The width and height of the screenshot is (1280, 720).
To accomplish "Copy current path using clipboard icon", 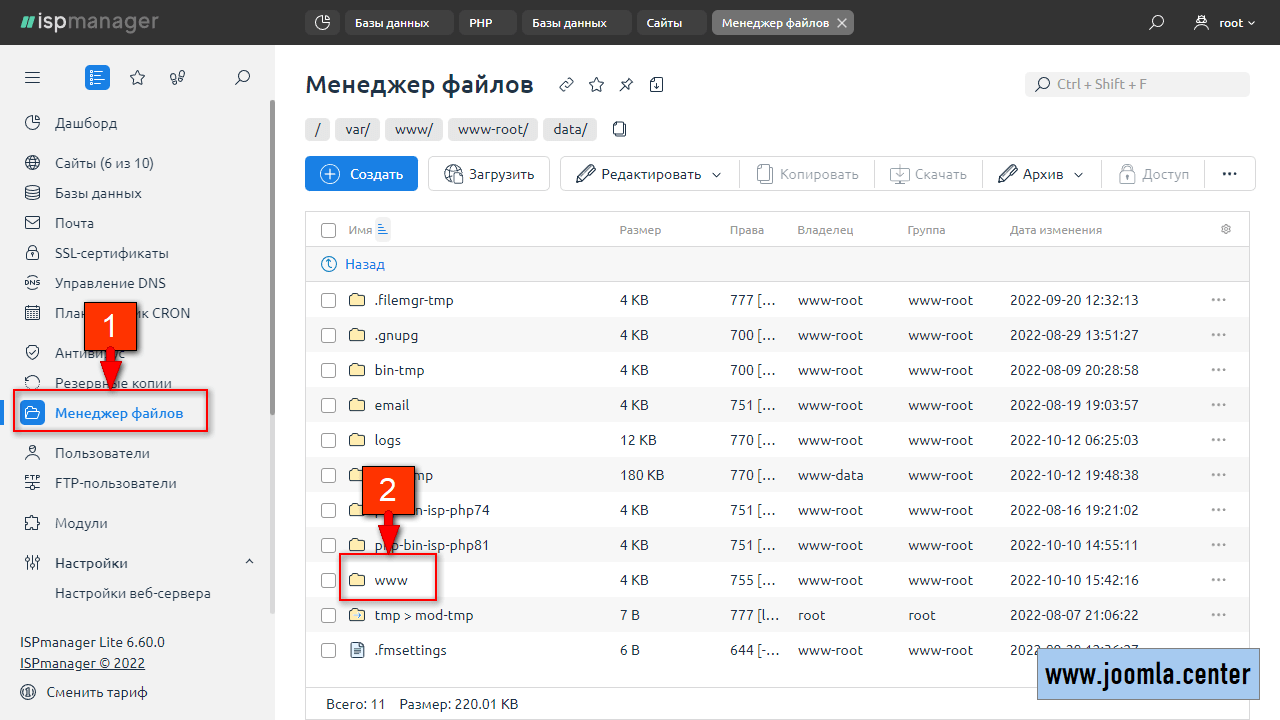I will click(x=620, y=129).
